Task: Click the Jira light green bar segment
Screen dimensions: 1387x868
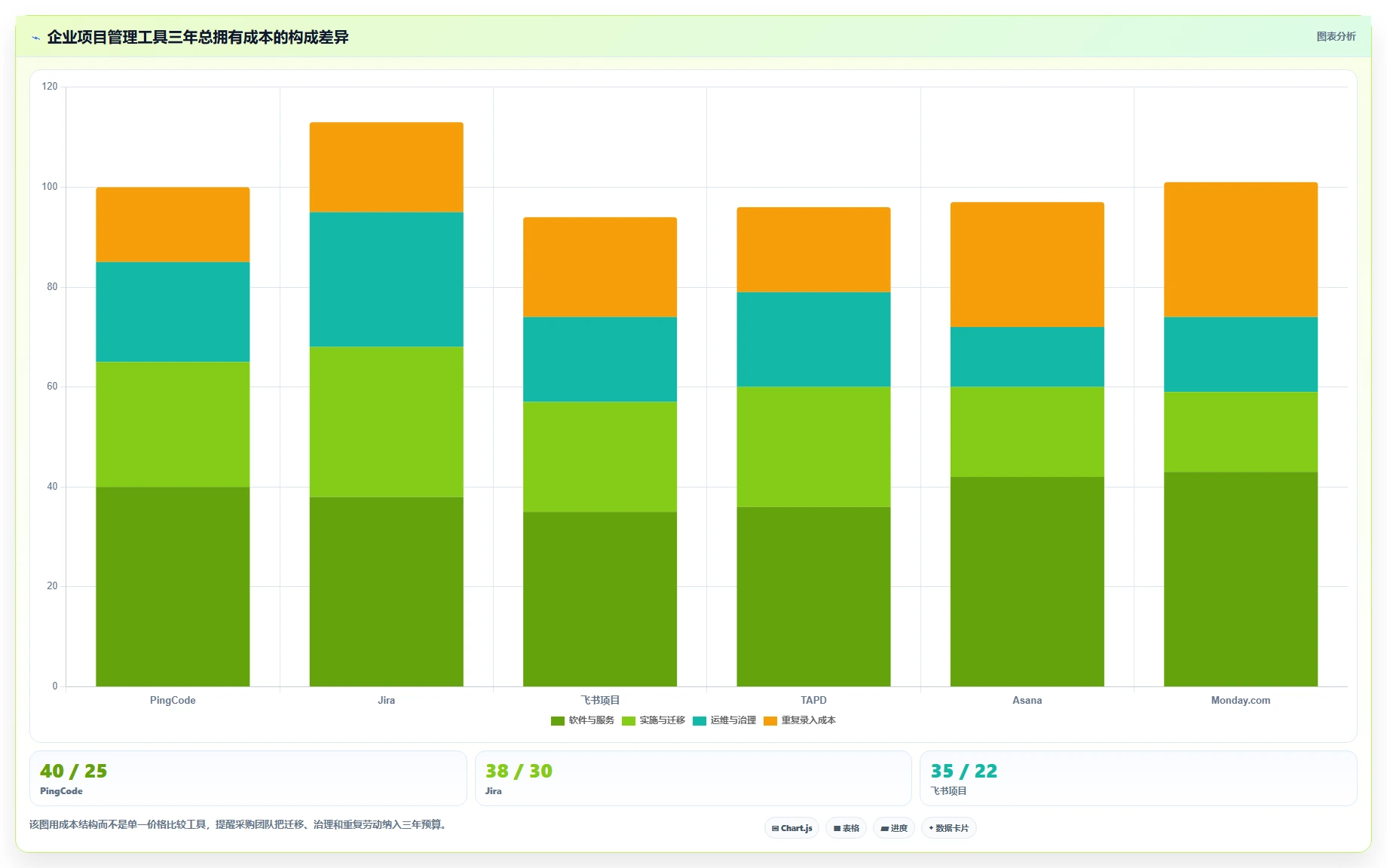Action: [386, 422]
